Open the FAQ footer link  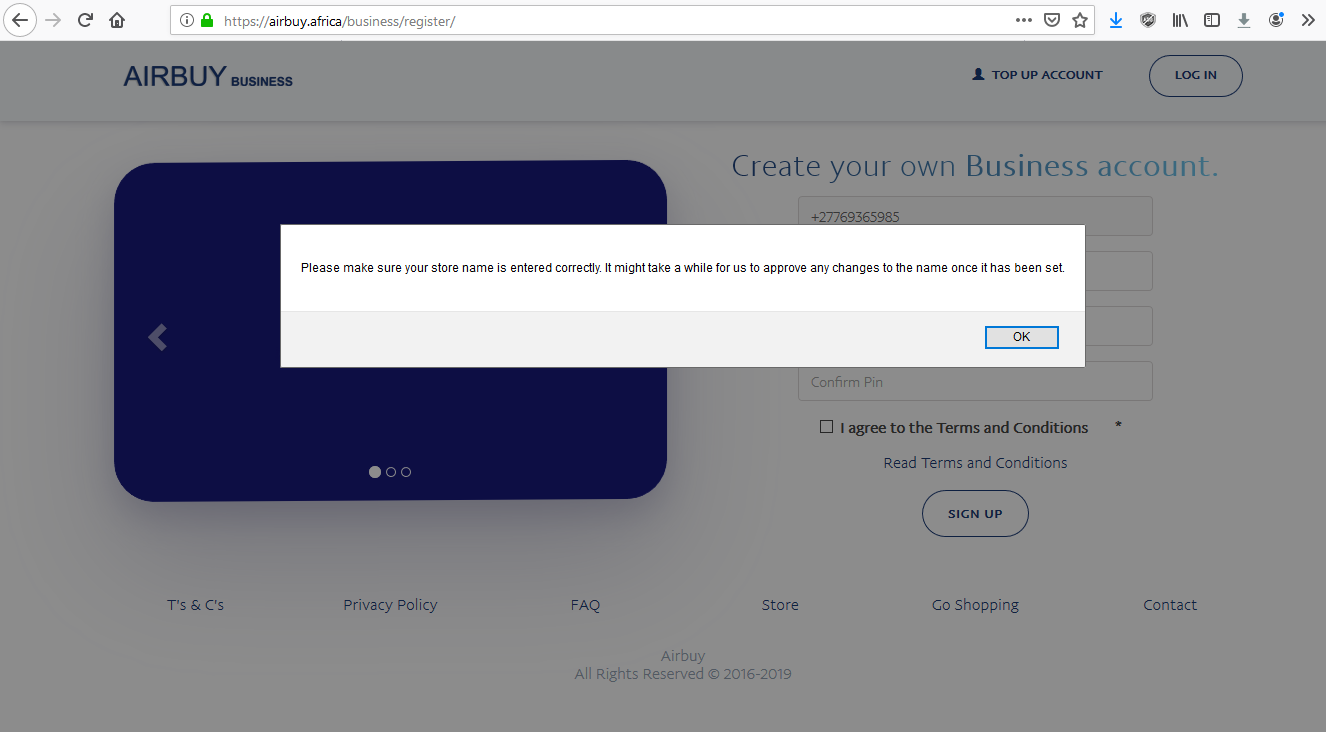[x=585, y=605]
